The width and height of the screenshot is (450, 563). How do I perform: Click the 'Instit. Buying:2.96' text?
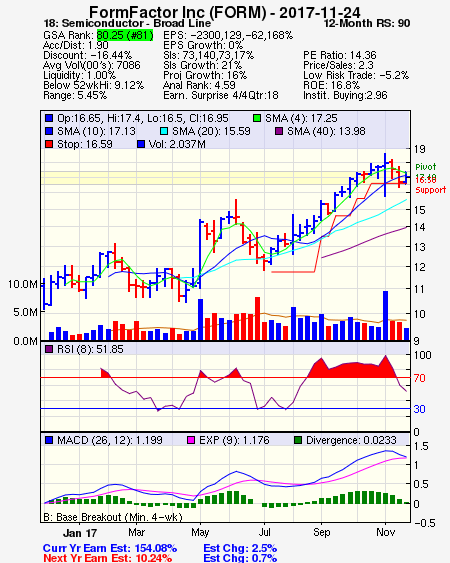tap(345, 96)
